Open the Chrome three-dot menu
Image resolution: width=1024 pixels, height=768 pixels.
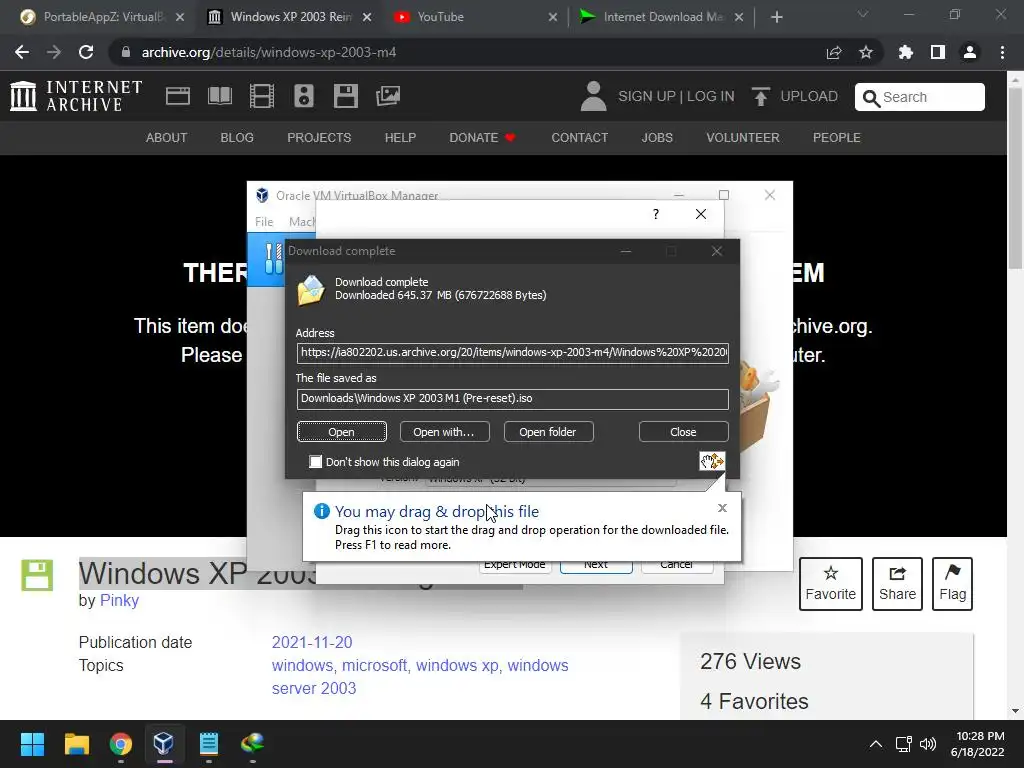pyautogui.click(x=1002, y=52)
